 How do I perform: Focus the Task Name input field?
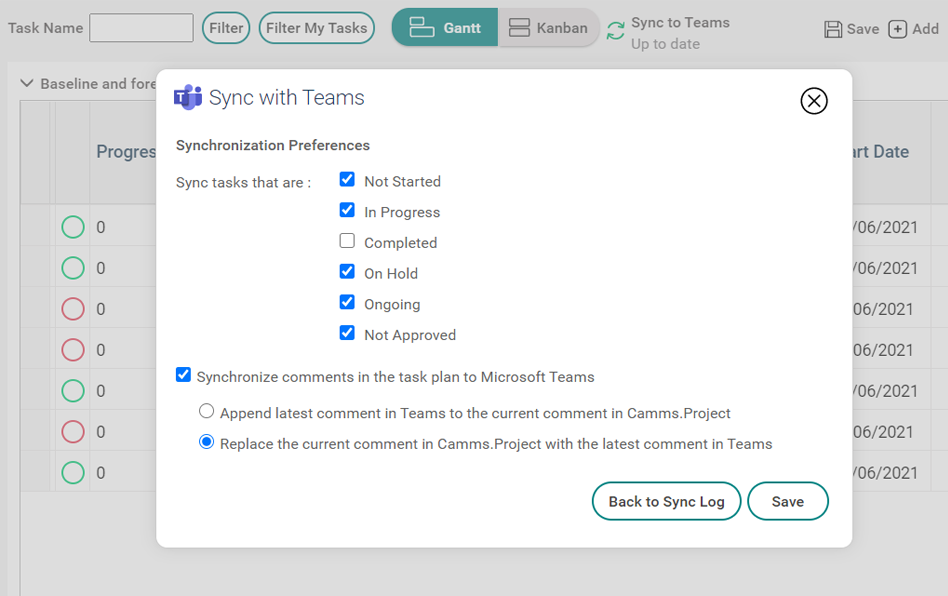coord(141,28)
